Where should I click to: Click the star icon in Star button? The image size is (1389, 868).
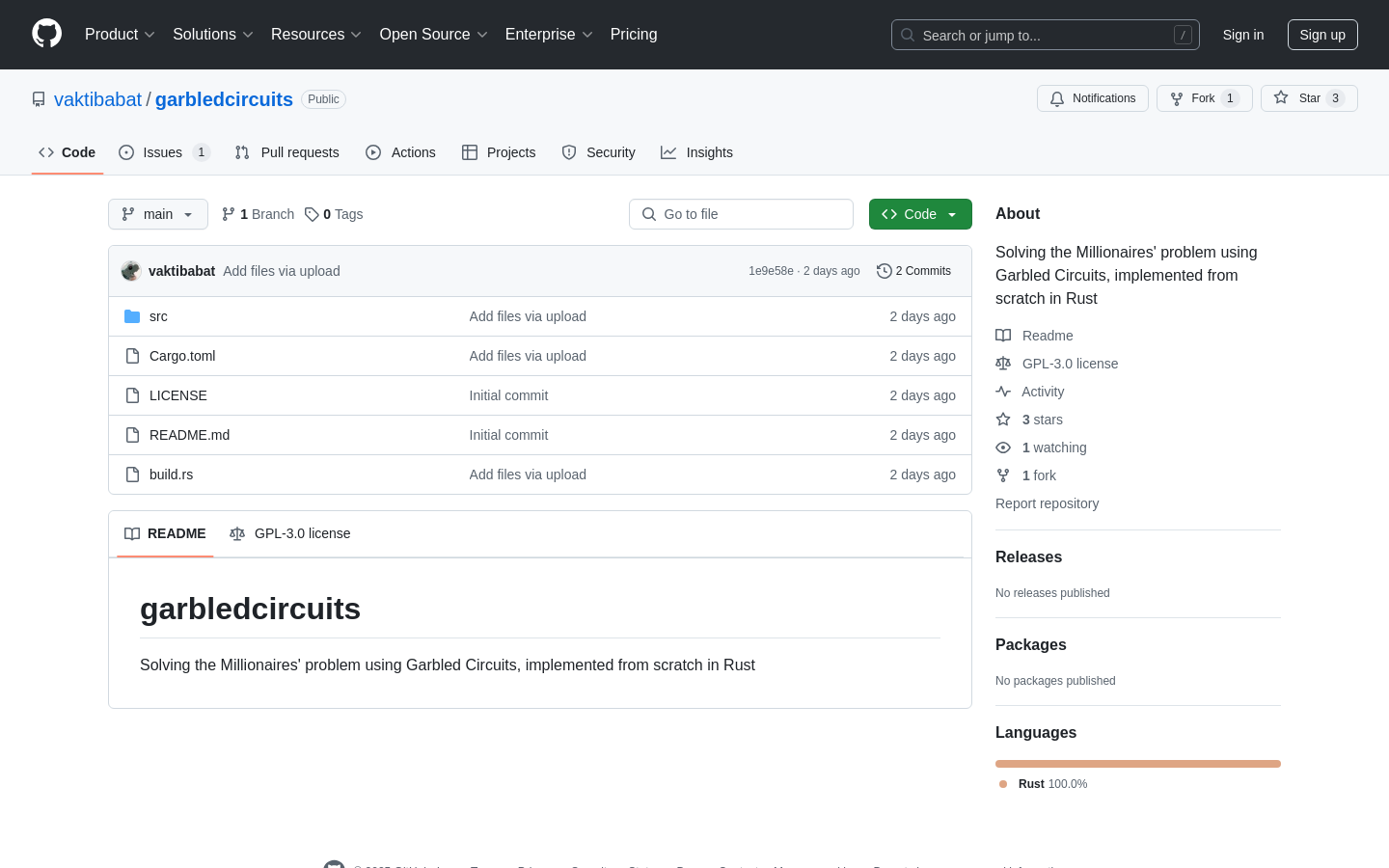click(x=1281, y=97)
